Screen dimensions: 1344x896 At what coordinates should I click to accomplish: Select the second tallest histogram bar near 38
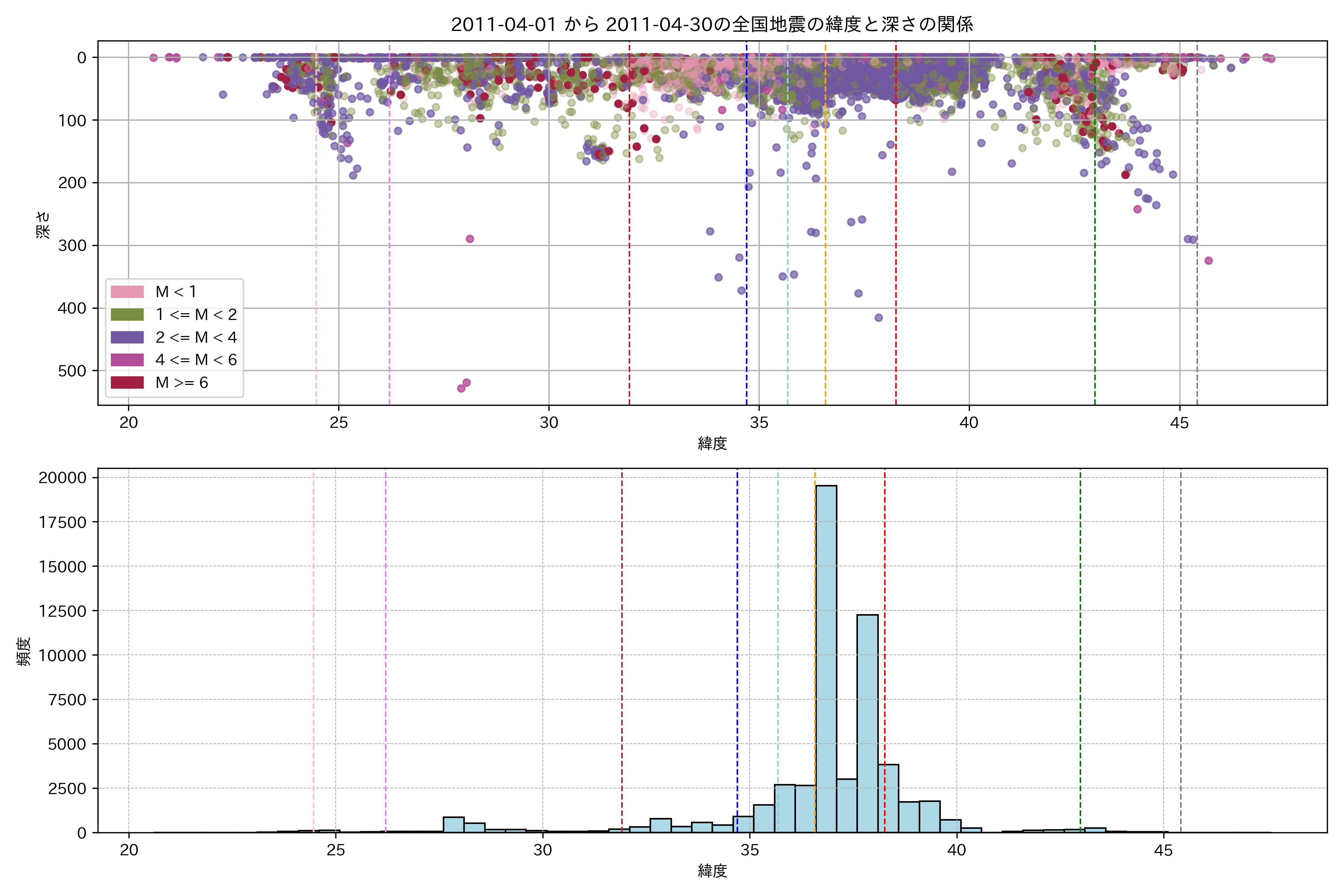(867, 723)
